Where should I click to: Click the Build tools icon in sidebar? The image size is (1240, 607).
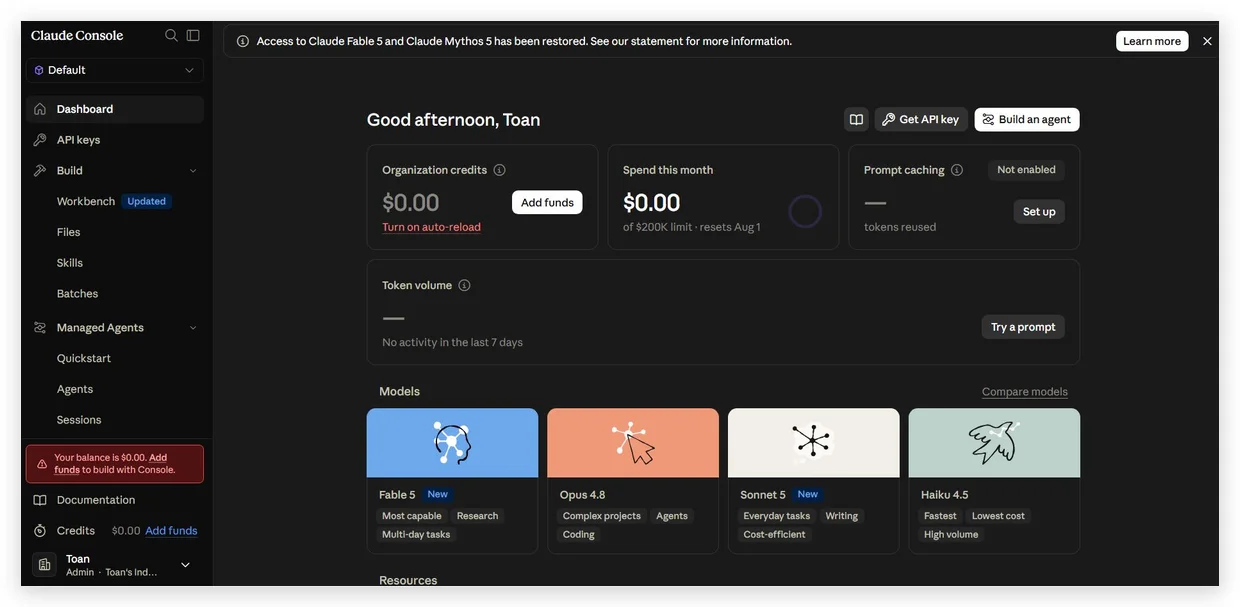pos(40,171)
